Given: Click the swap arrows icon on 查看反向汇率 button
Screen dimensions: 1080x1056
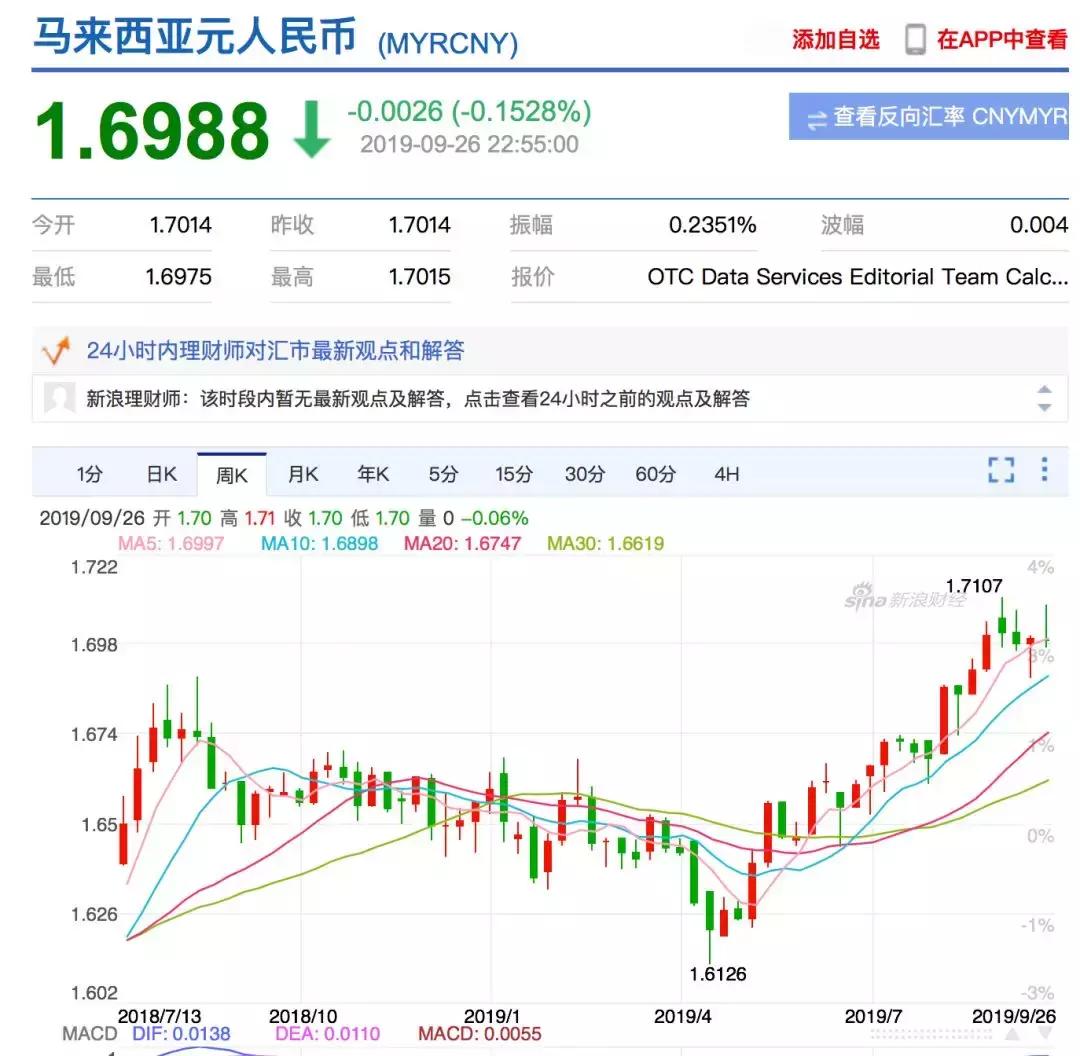Looking at the screenshot, I should 816,117.
